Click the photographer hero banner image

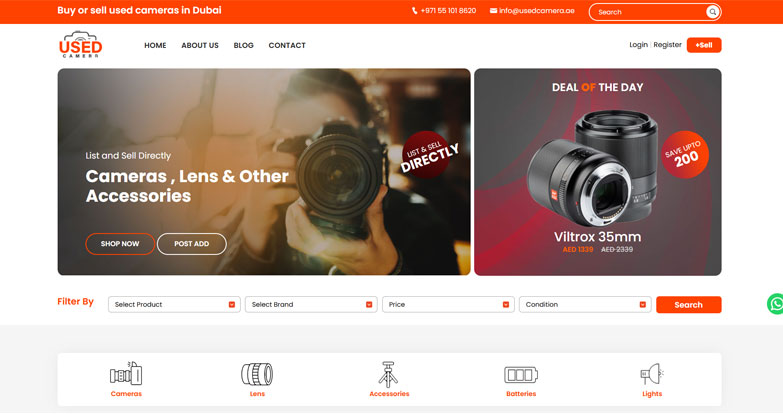click(x=264, y=172)
